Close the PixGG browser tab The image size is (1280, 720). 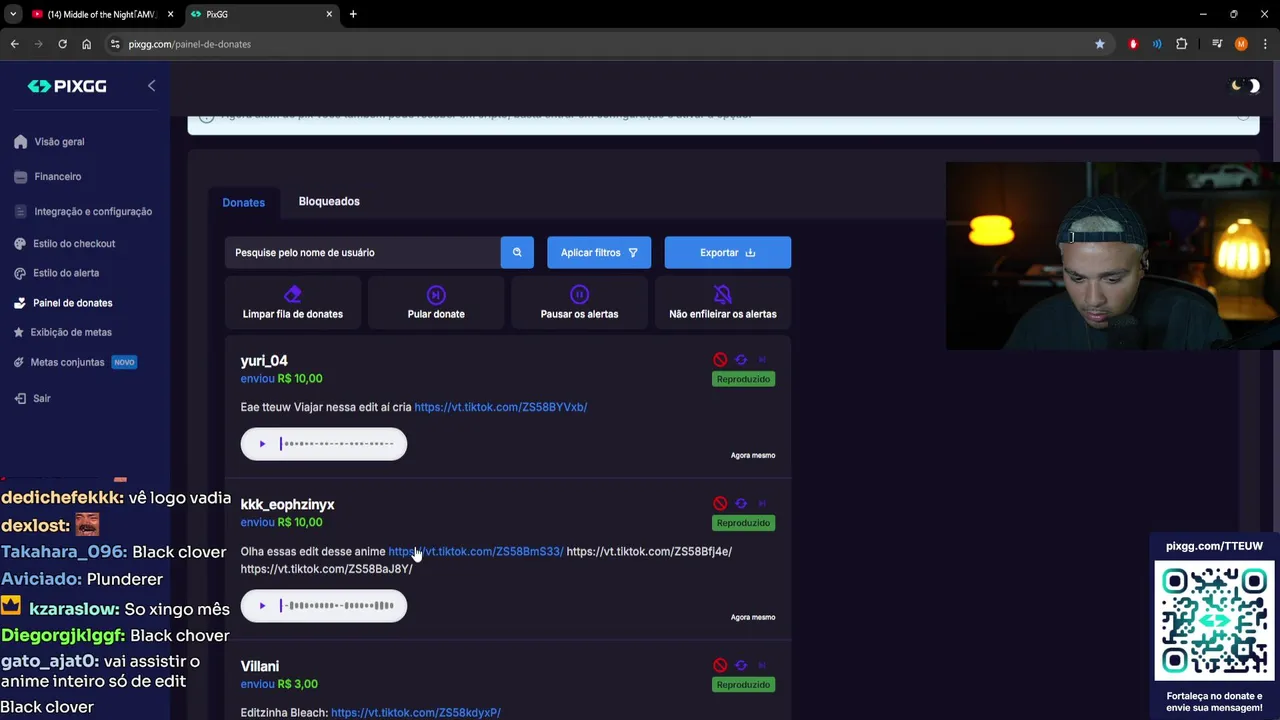(x=329, y=14)
